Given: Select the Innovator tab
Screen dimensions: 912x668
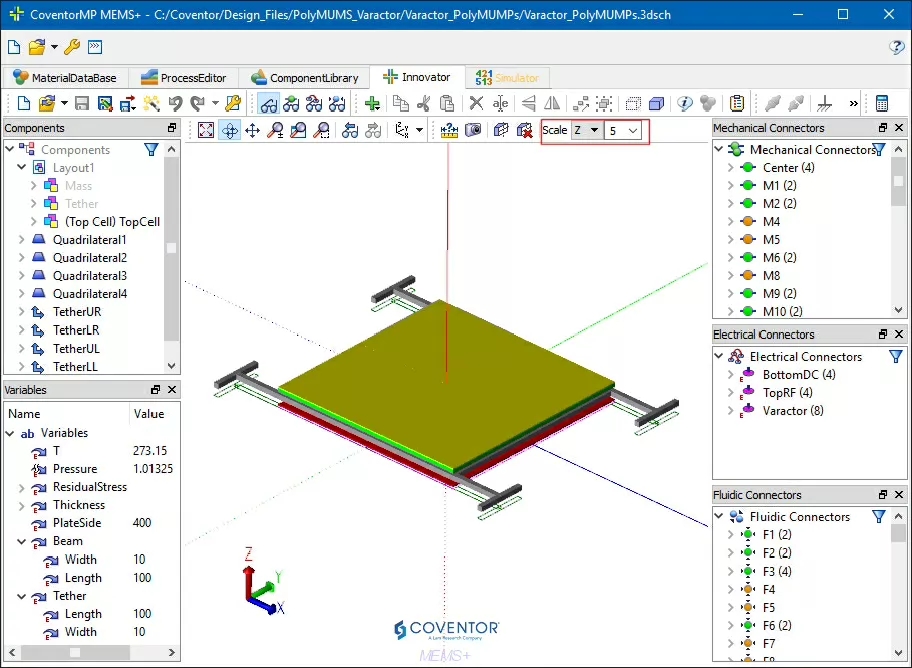Looking at the screenshot, I should [417, 77].
